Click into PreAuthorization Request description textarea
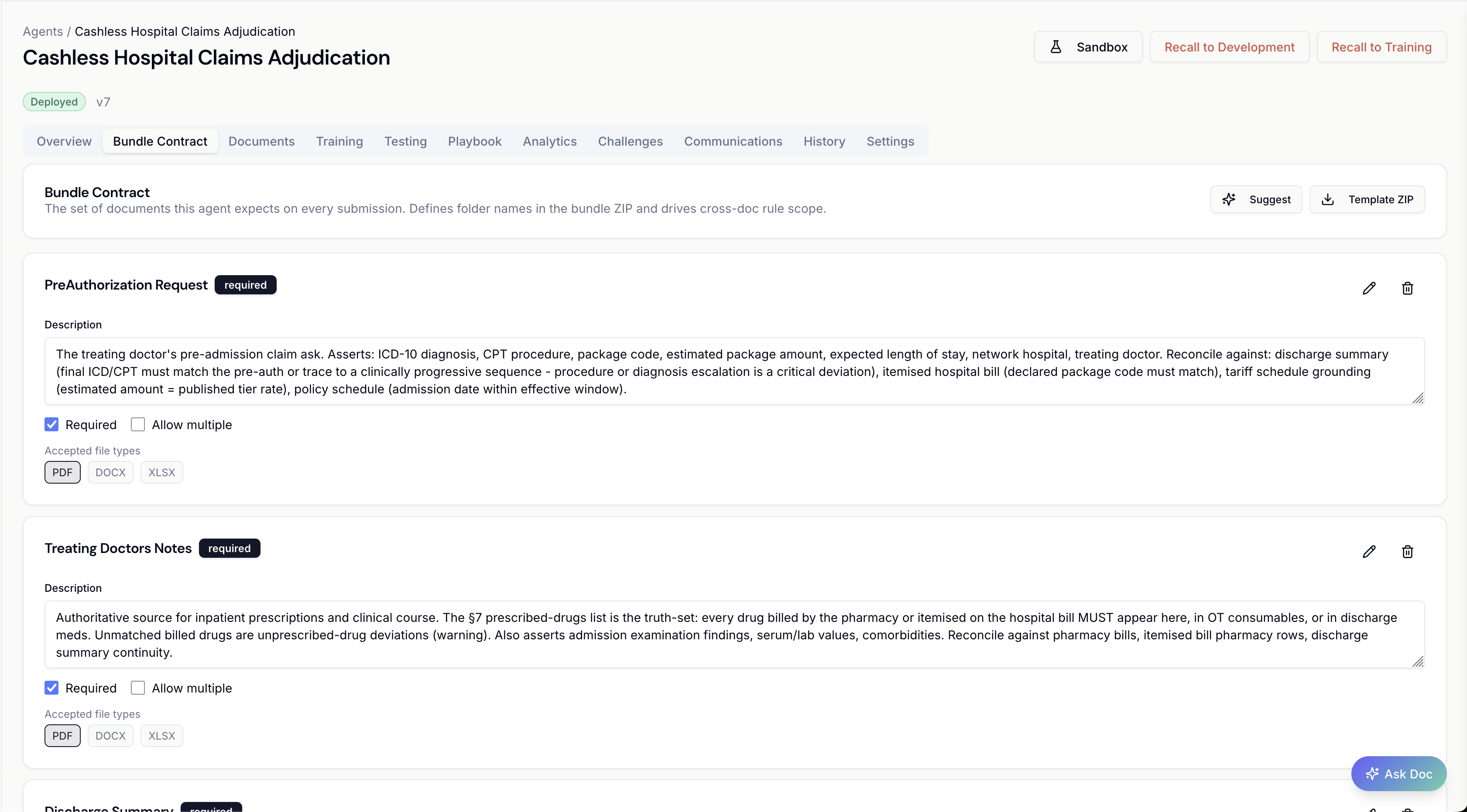1467x812 pixels. tap(734, 371)
